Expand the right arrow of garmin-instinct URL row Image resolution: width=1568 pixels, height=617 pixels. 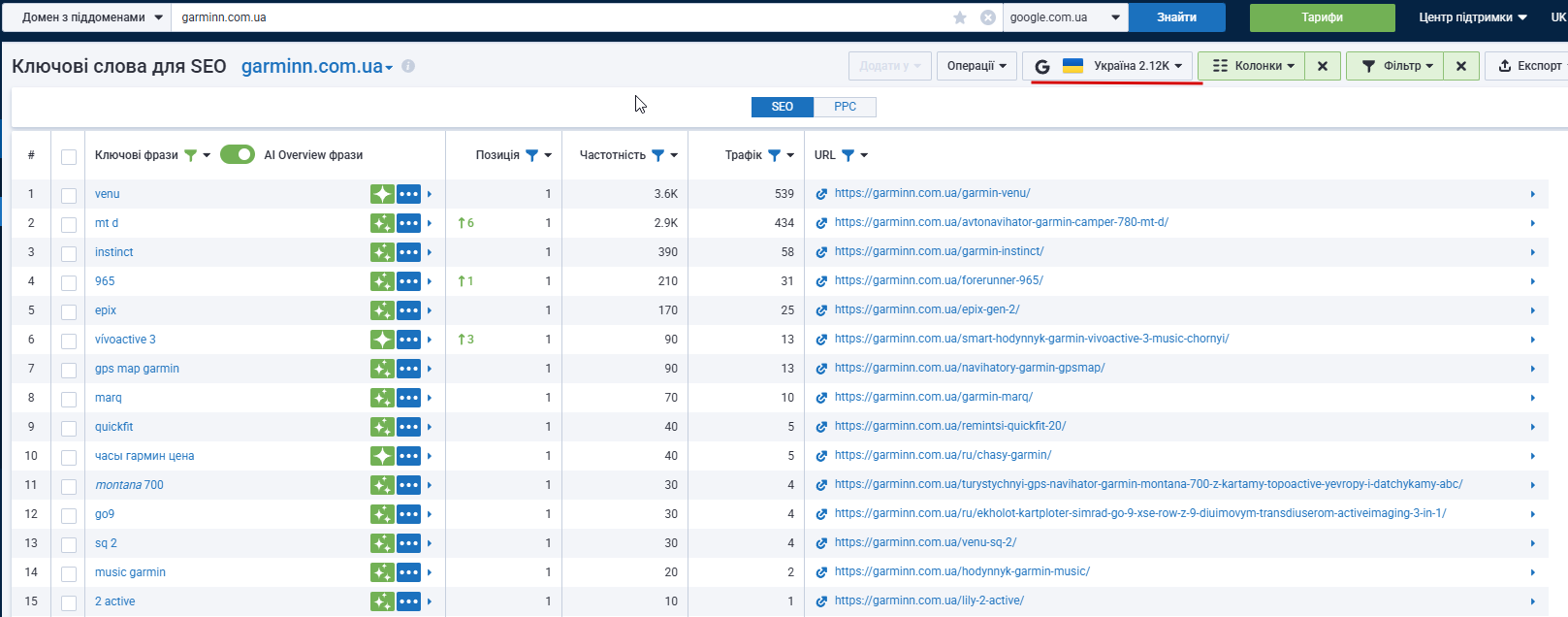(x=1533, y=252)
